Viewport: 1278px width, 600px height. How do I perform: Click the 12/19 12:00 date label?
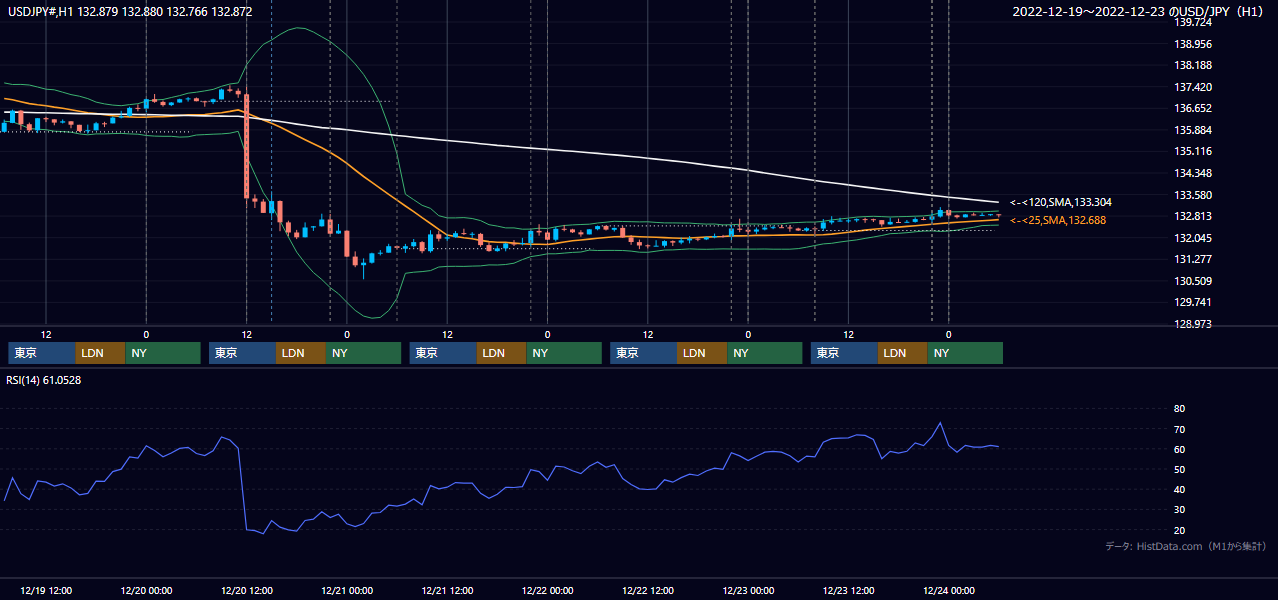(45, 590)
